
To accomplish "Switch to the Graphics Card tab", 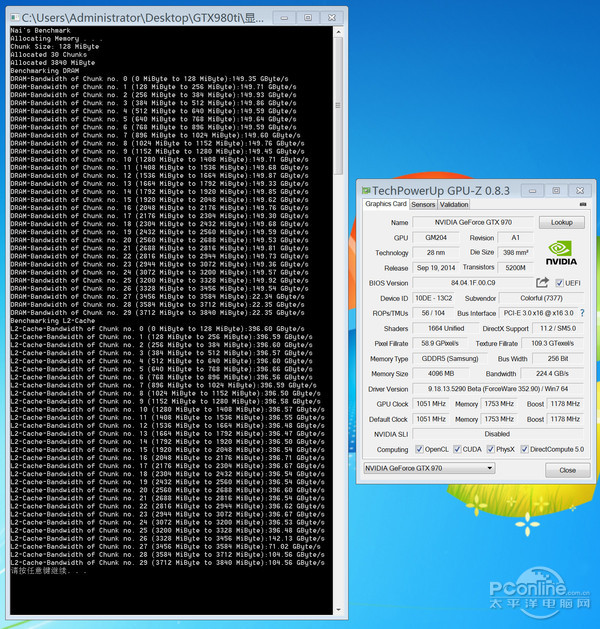I will click(386, 204).
